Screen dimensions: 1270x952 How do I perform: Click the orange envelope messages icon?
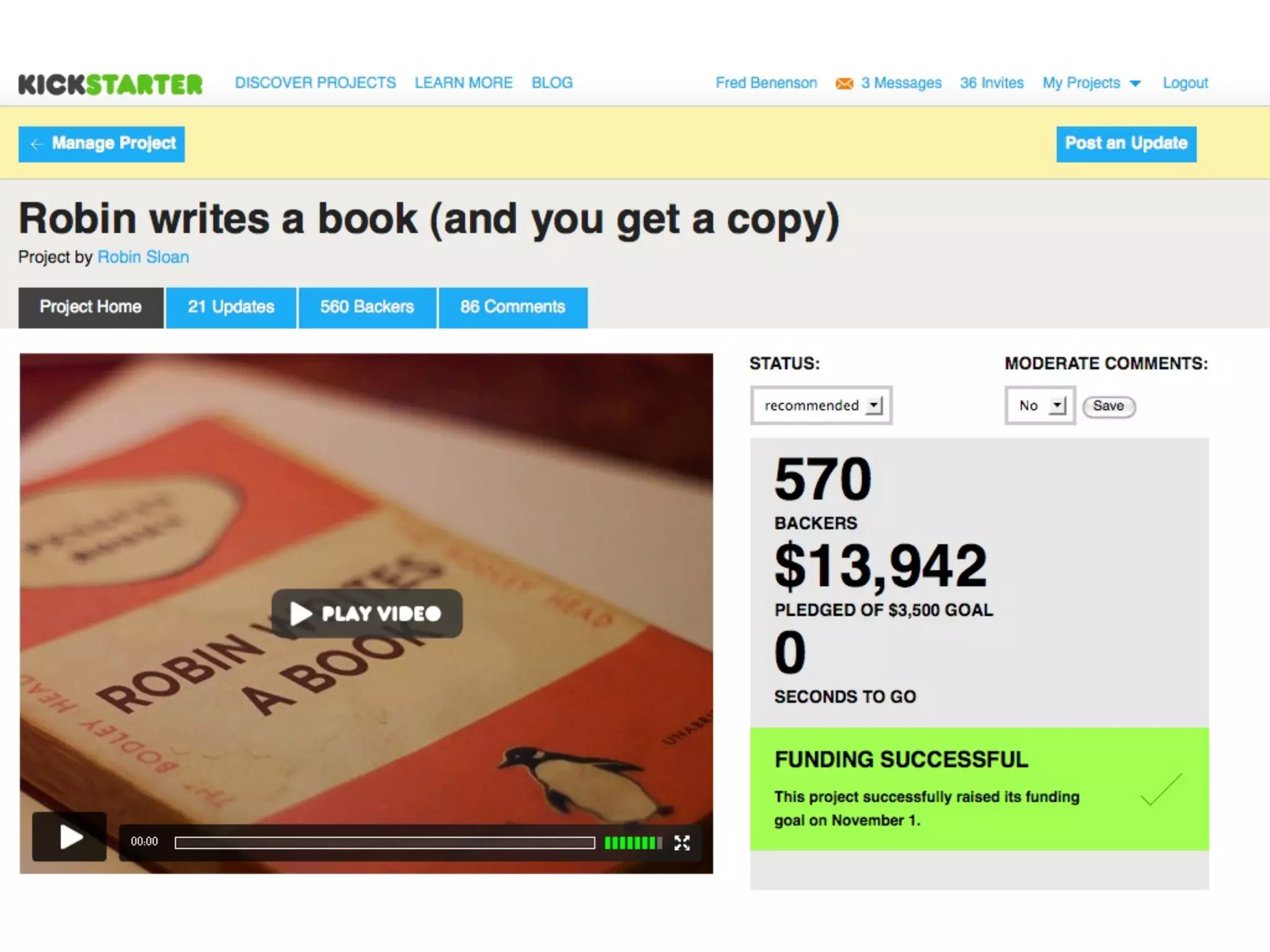844,84
